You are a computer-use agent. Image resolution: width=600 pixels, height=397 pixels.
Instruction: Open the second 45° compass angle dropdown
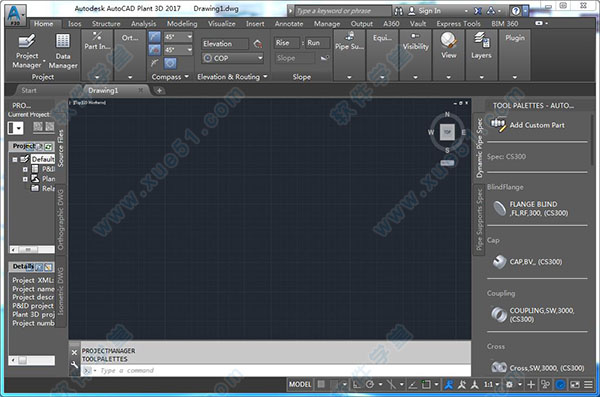189,50
